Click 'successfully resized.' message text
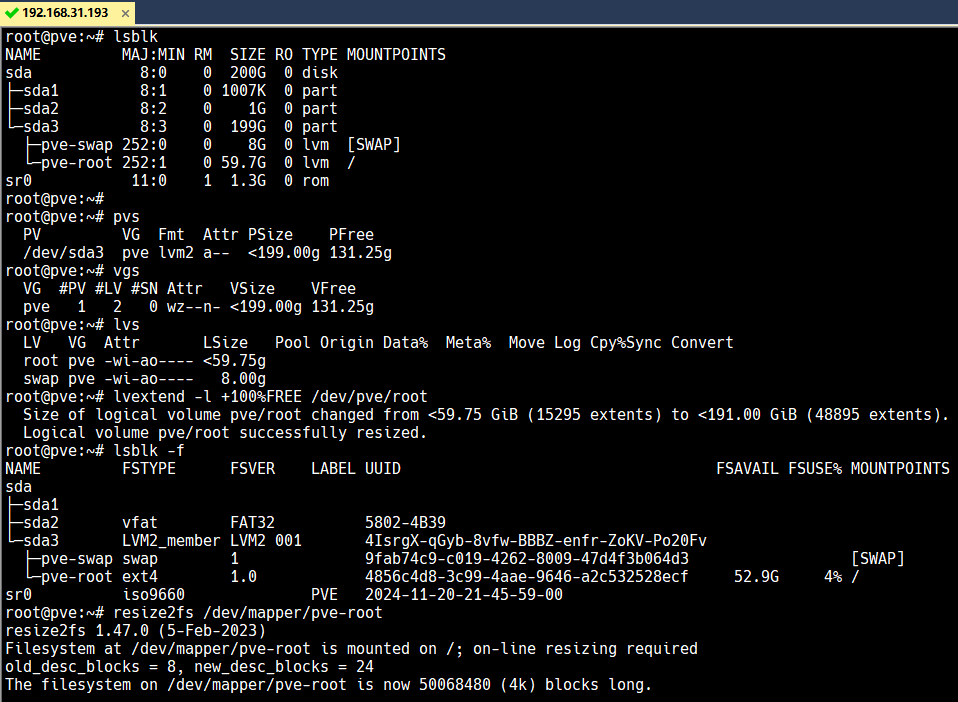Viewport: 958px width, 702px height. [333, 433]
